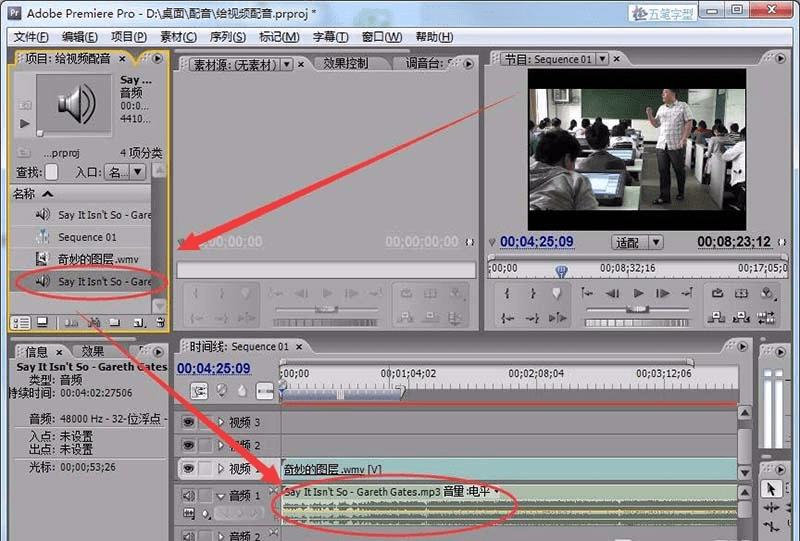Screen dimensions: 800x541
Task: Hide the 视频 3 track with eye toggle
Action: 188,423
